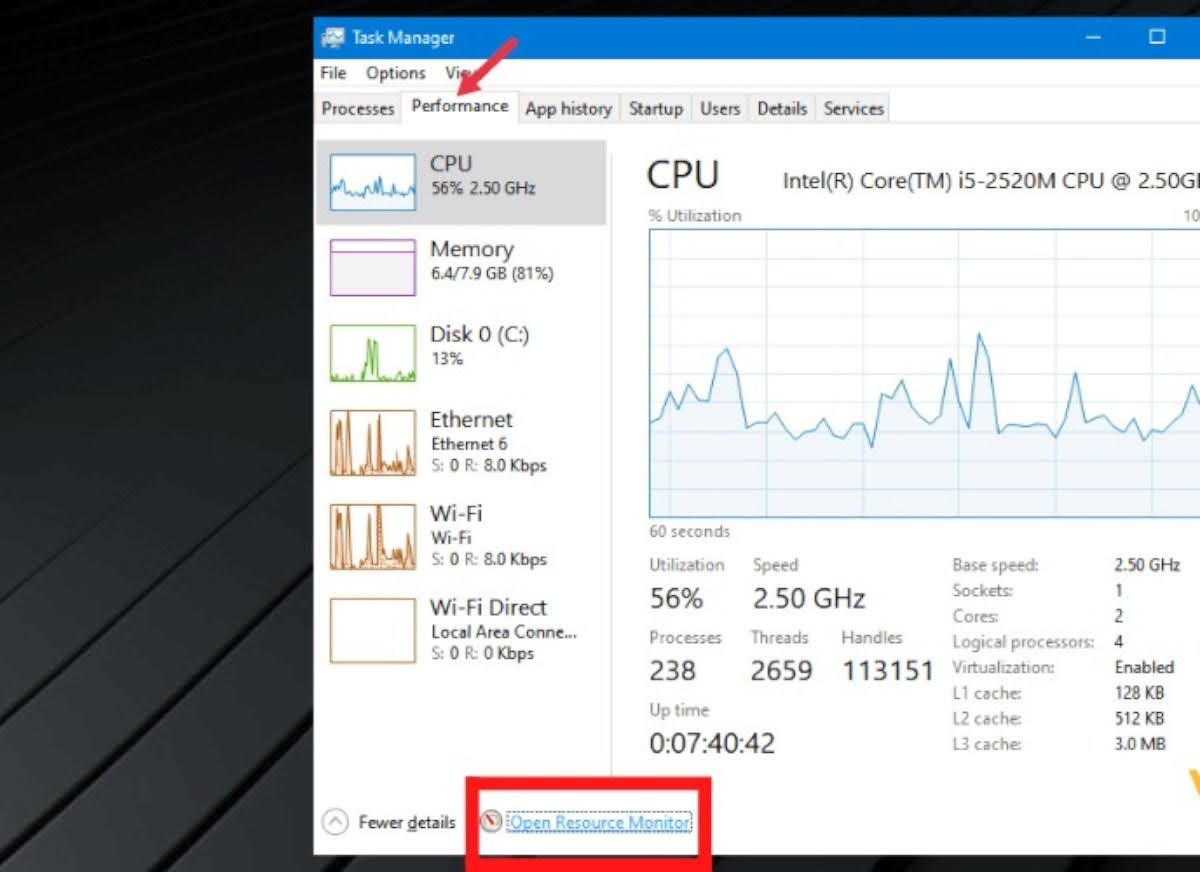This screenshot has height=872, width=1200.
Task: Click the Resource Monitor gauge icon
Action: point(491,822)
